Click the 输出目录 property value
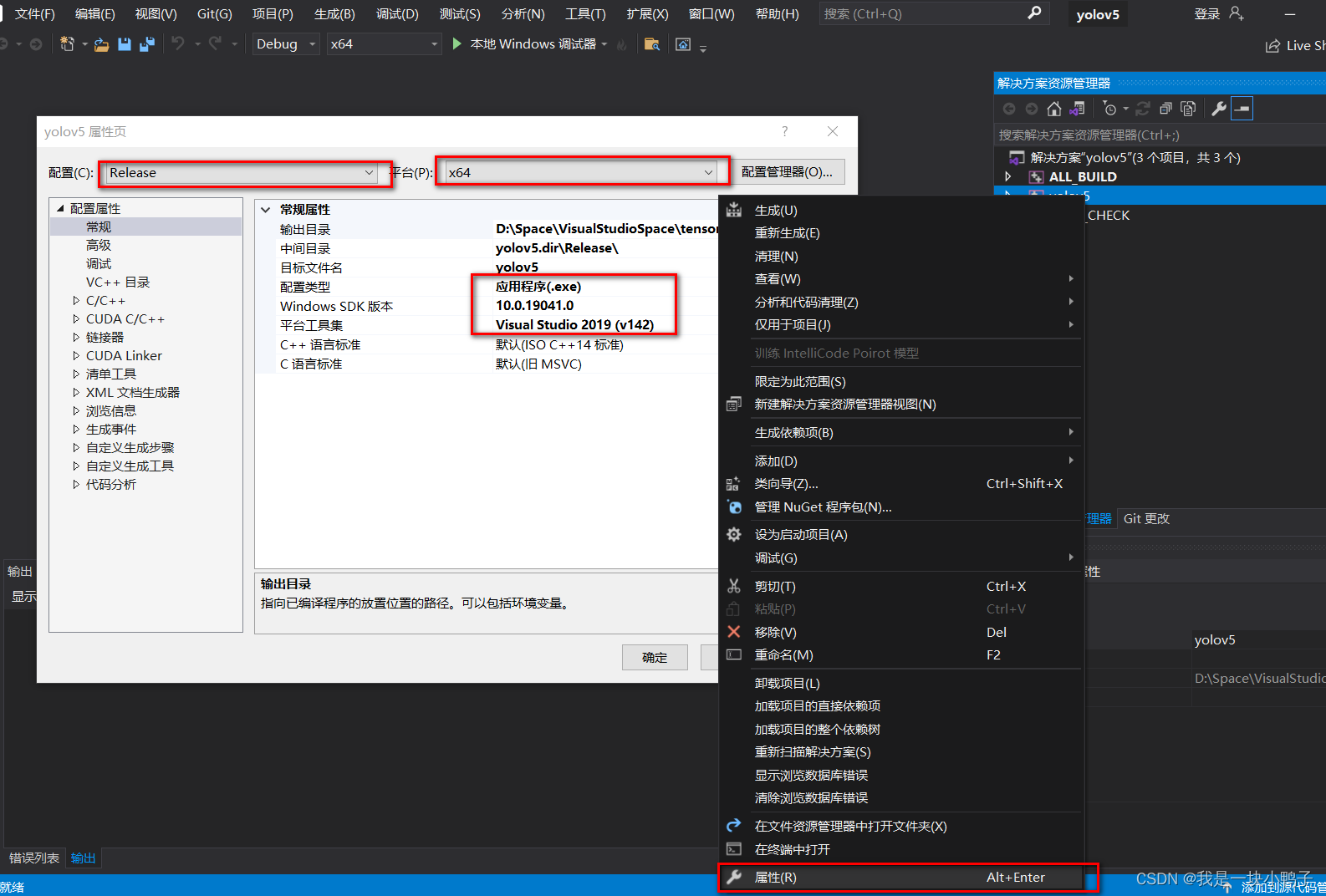The width and height of the screenshot is (1326, 896). (606, 229)
